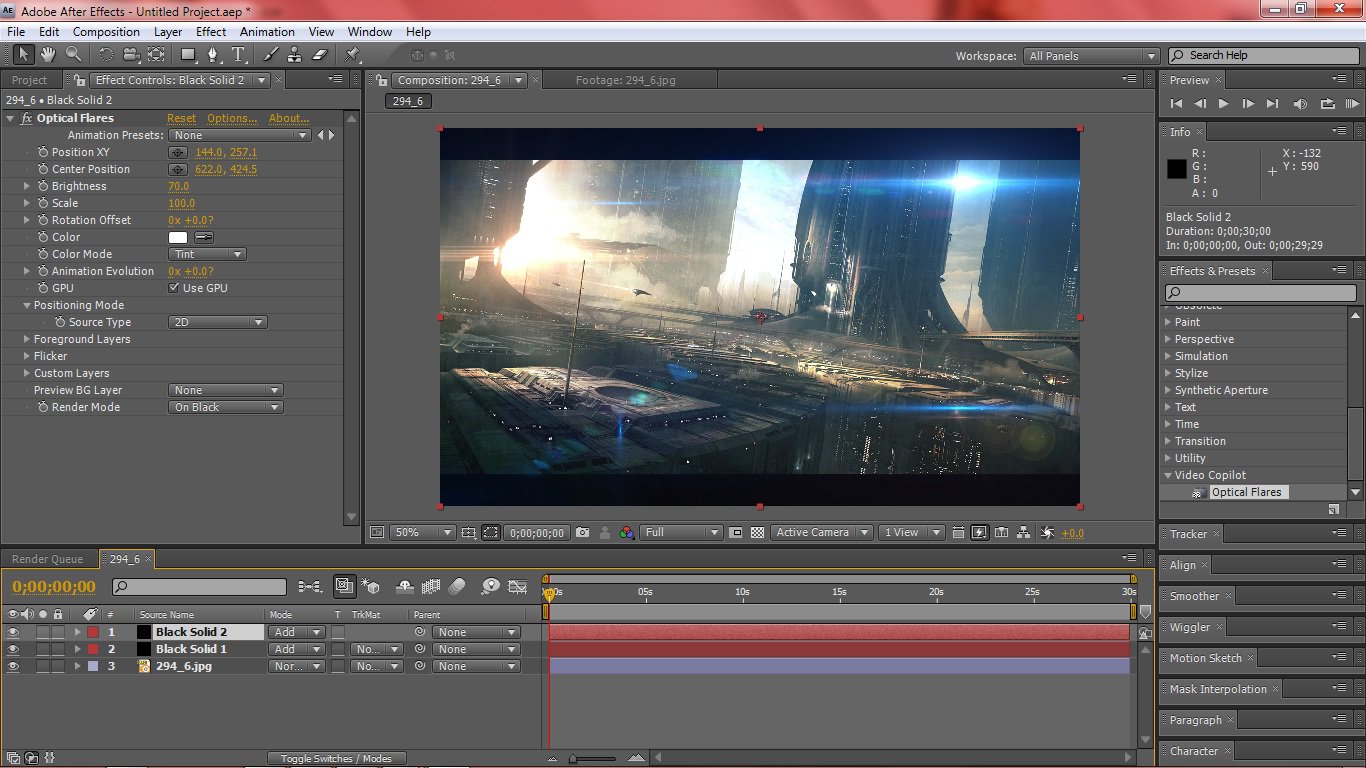1366x768 pixels.
Task: Expand the Foreground Layers group
Action: point(27,339)
